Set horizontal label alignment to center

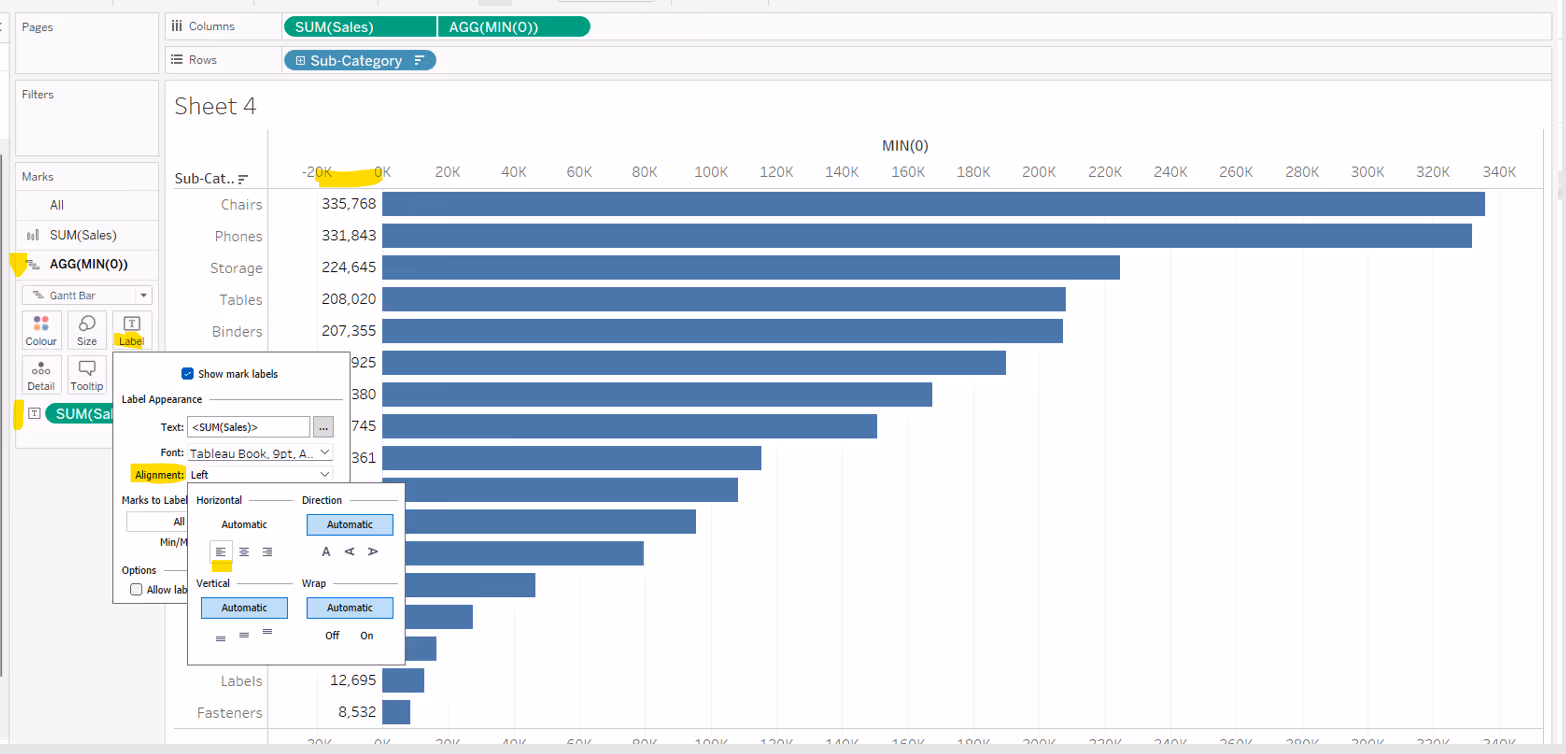click(244, 552)
